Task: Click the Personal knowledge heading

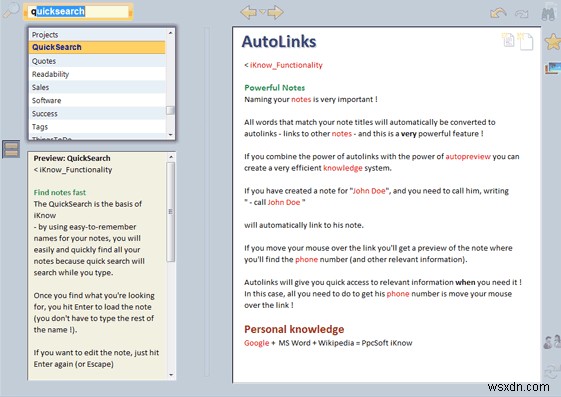Action: click(294, 329)
